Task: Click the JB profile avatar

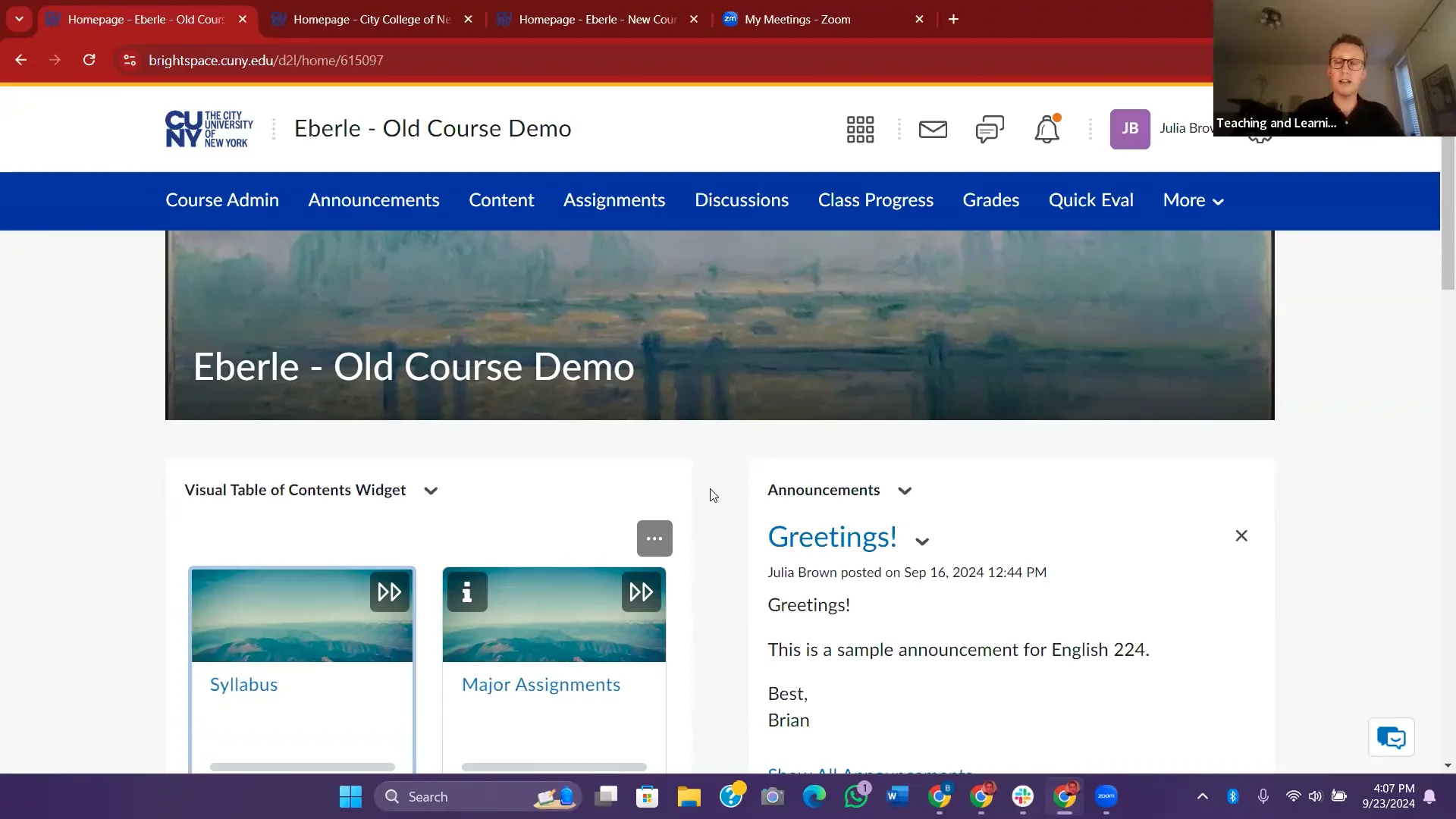Action: [x=1130, y=129]
